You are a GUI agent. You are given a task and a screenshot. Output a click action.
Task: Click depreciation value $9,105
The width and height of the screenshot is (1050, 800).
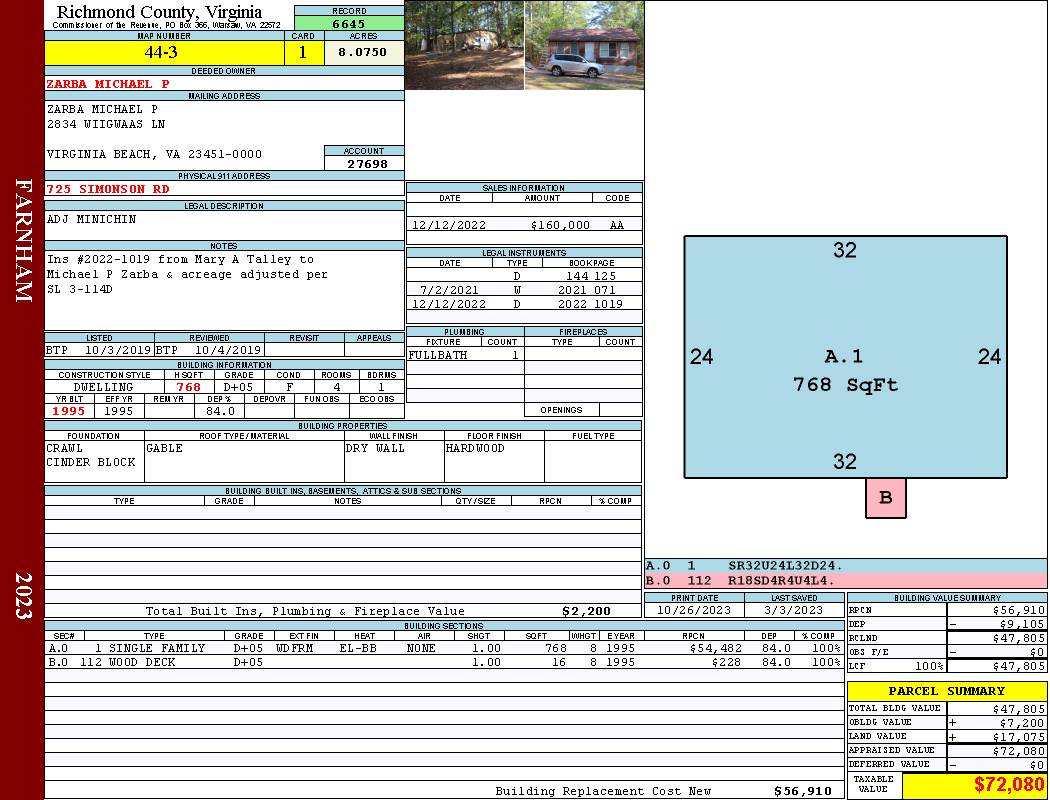tap(1022, 624)
